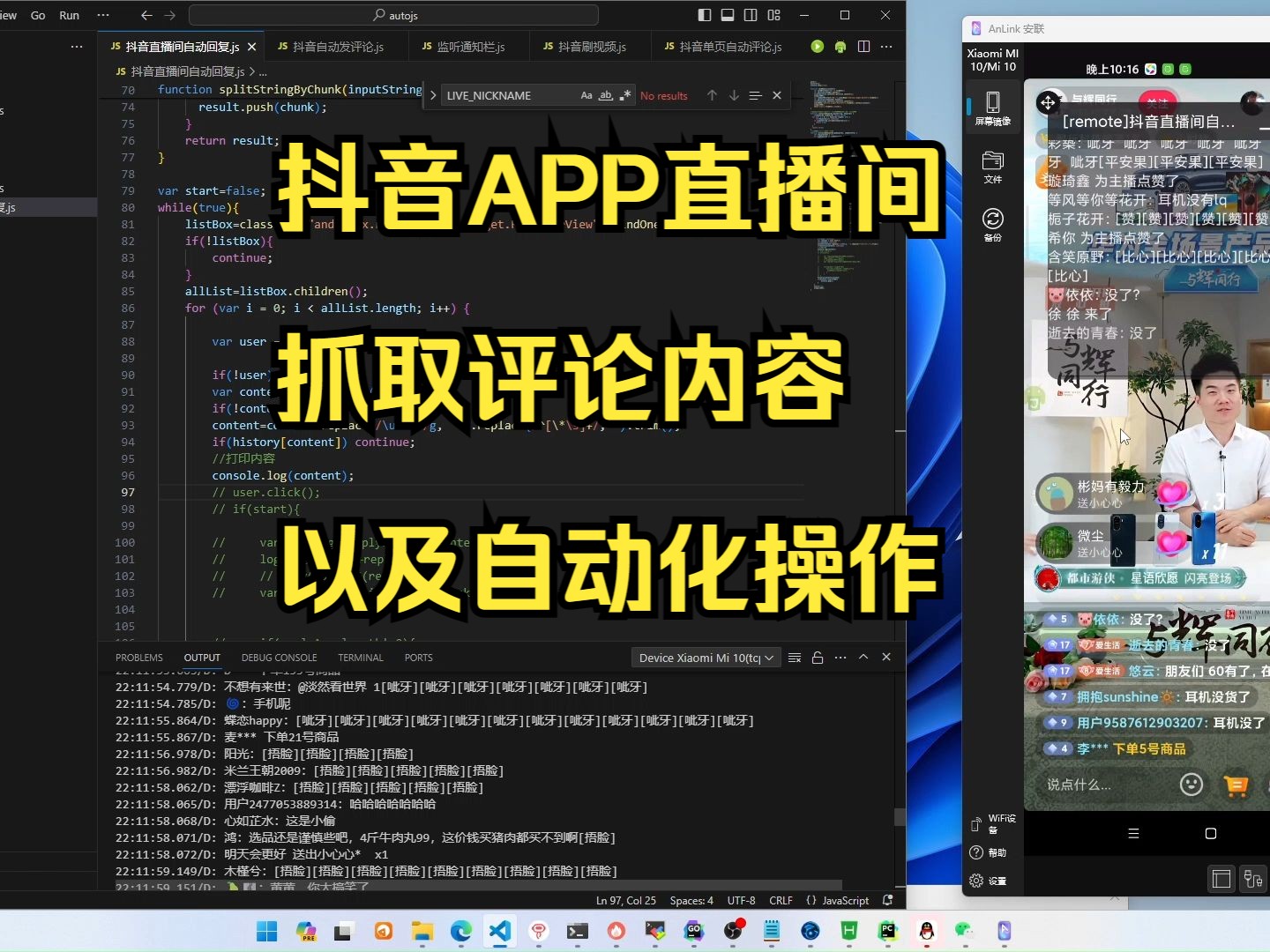Open the shopping cart in Douyin live
The width and height of the screenshot is (1270, 952).
[x=1236, y=785]
